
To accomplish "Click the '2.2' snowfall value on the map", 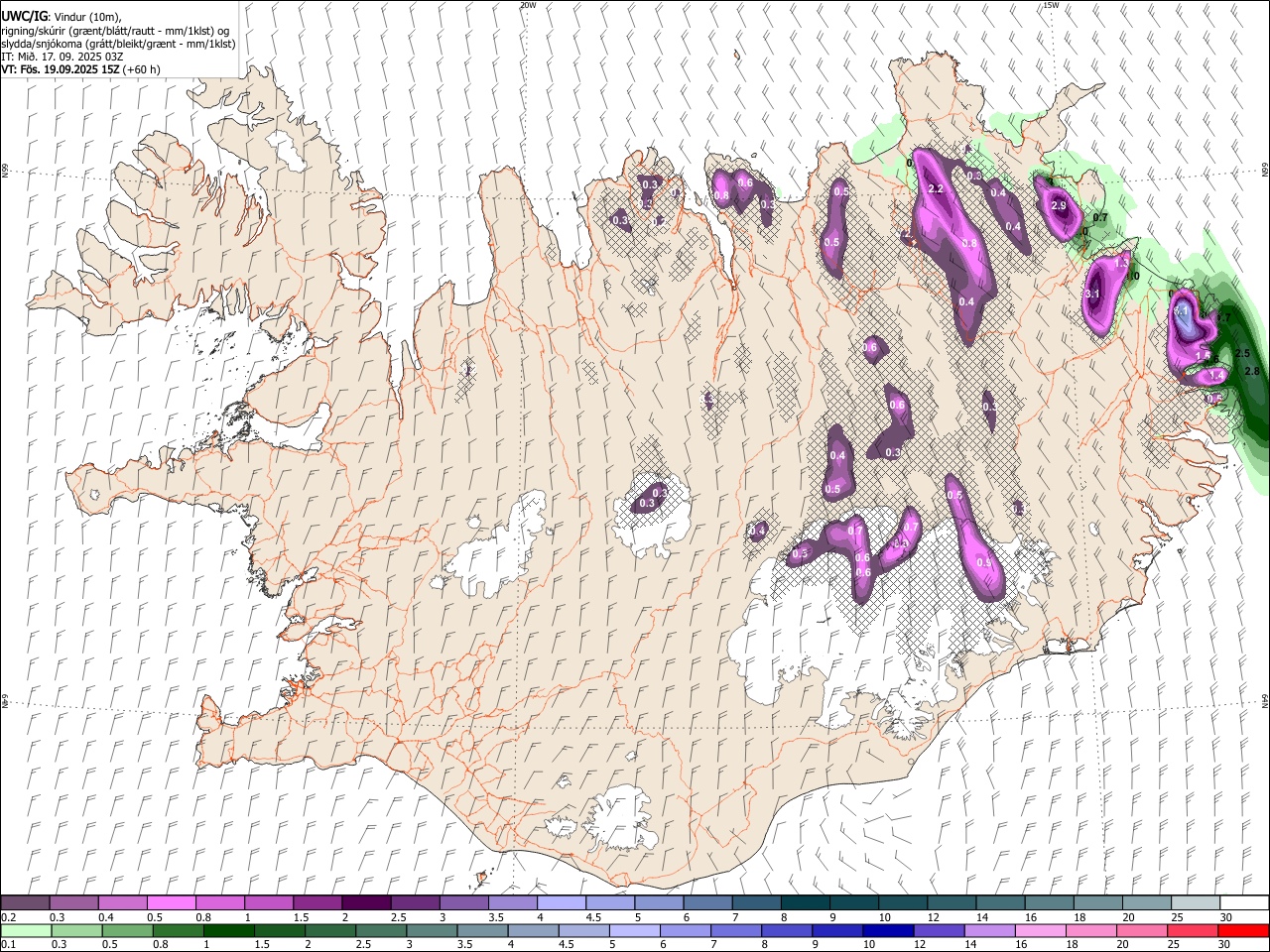I will (935, 189).
